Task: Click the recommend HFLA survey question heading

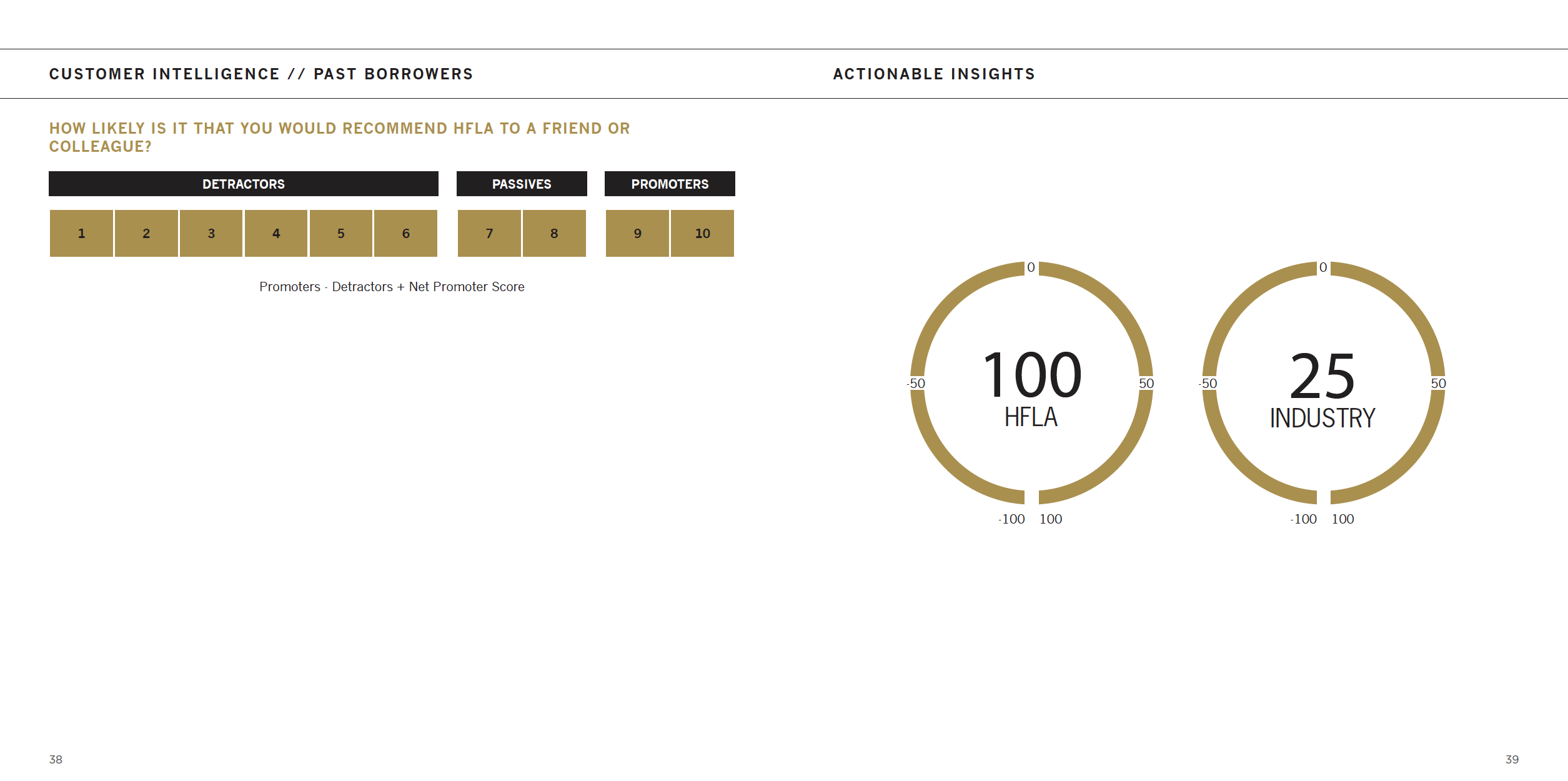Action: pos(339,137)
